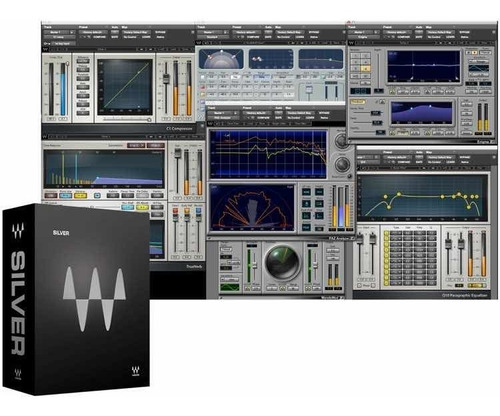The height and width of the screenshot is (416, 500).
Task: Click the fader handle in the top-center plugin
Action: click(x=309, y=89)
